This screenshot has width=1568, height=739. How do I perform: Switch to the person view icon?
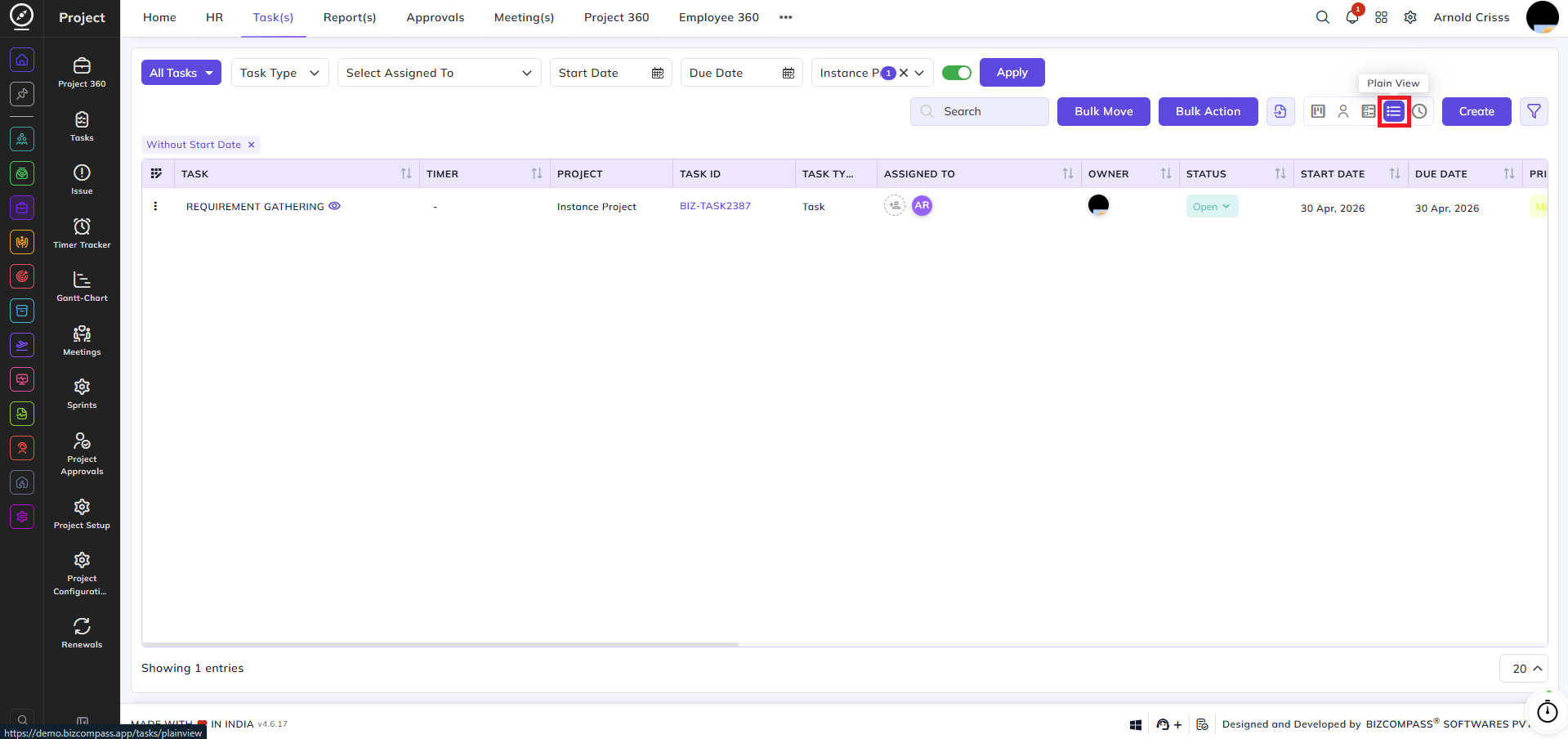click(1342, 111)
